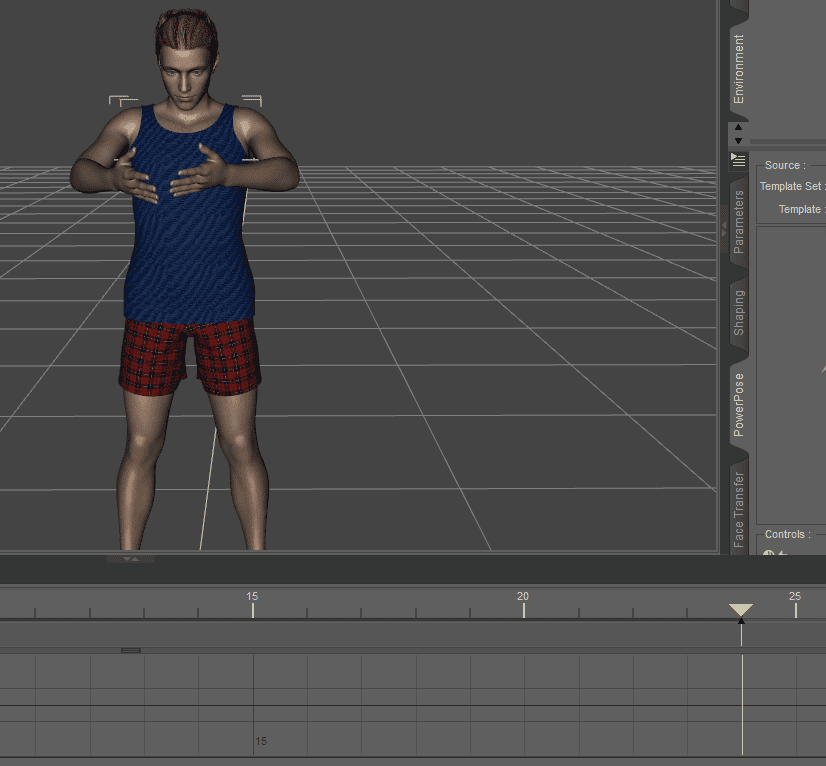This screenshot has width=826, height=766.
Task: Click the drag handle in the timeline track row
Action: click(133, 650)
